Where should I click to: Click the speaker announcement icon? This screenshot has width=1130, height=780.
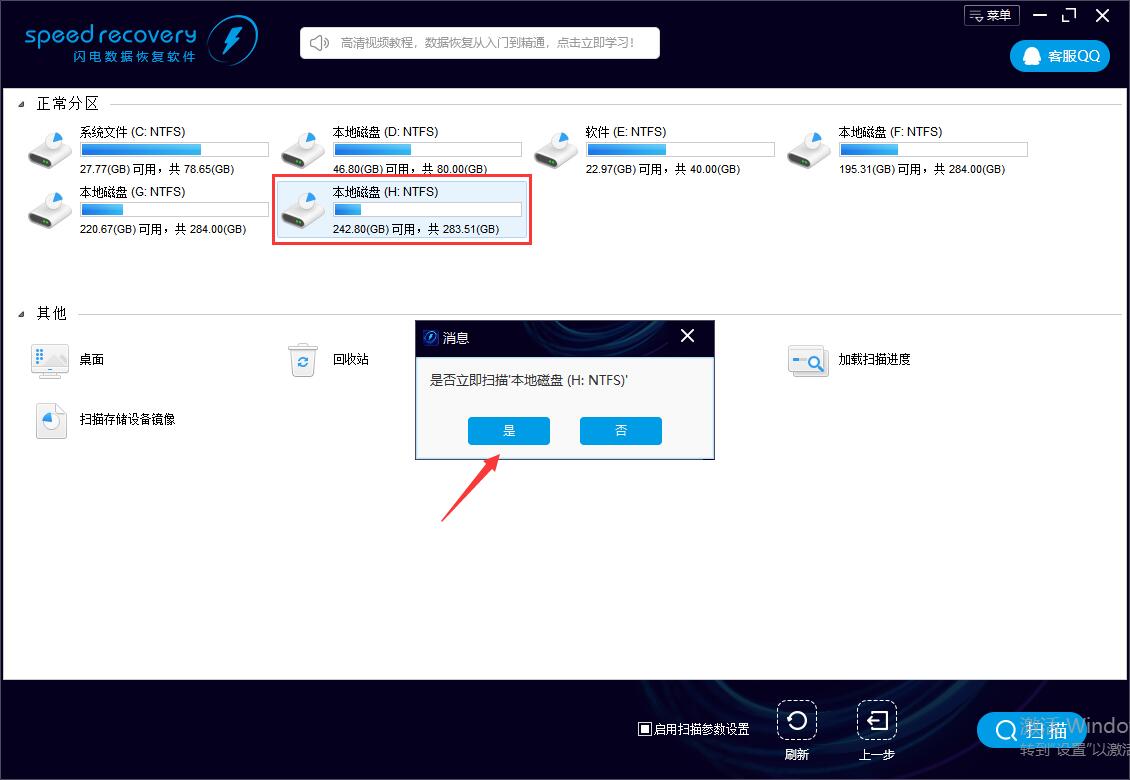click(x=319, y=43)
